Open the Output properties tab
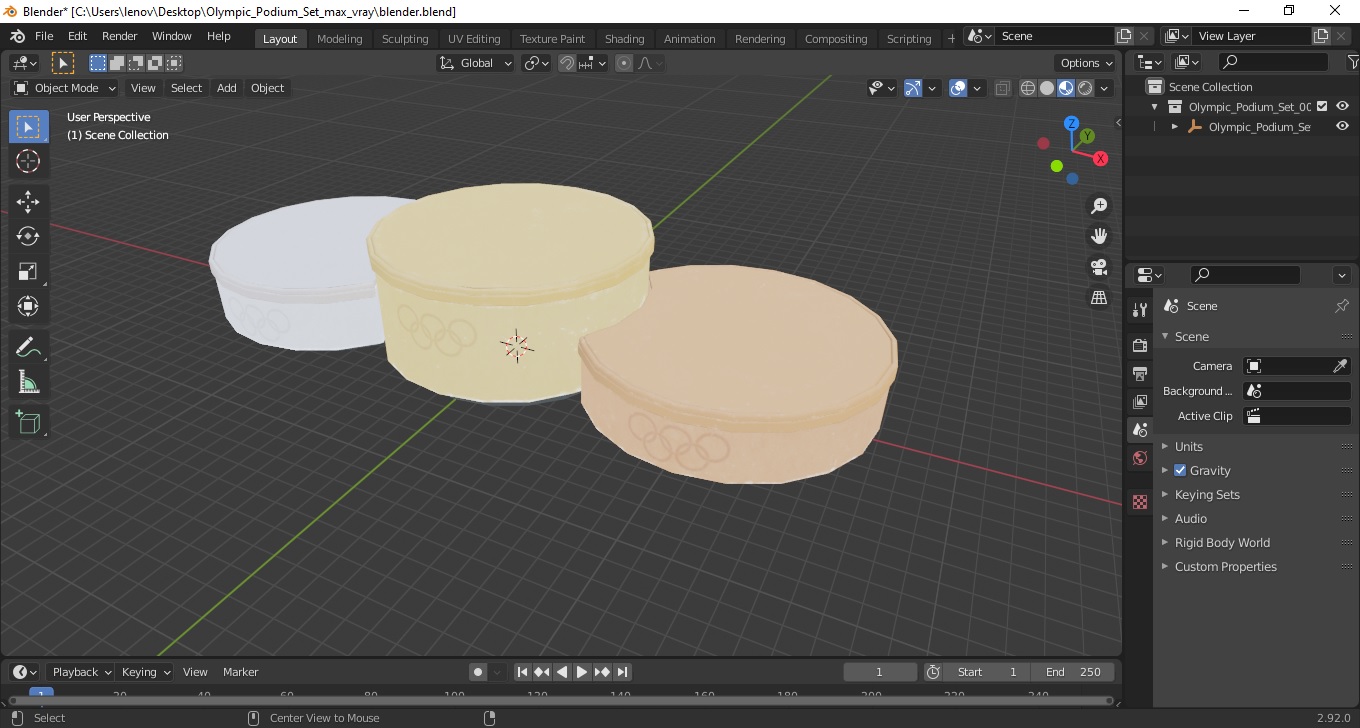 (x=1140, y=373)
